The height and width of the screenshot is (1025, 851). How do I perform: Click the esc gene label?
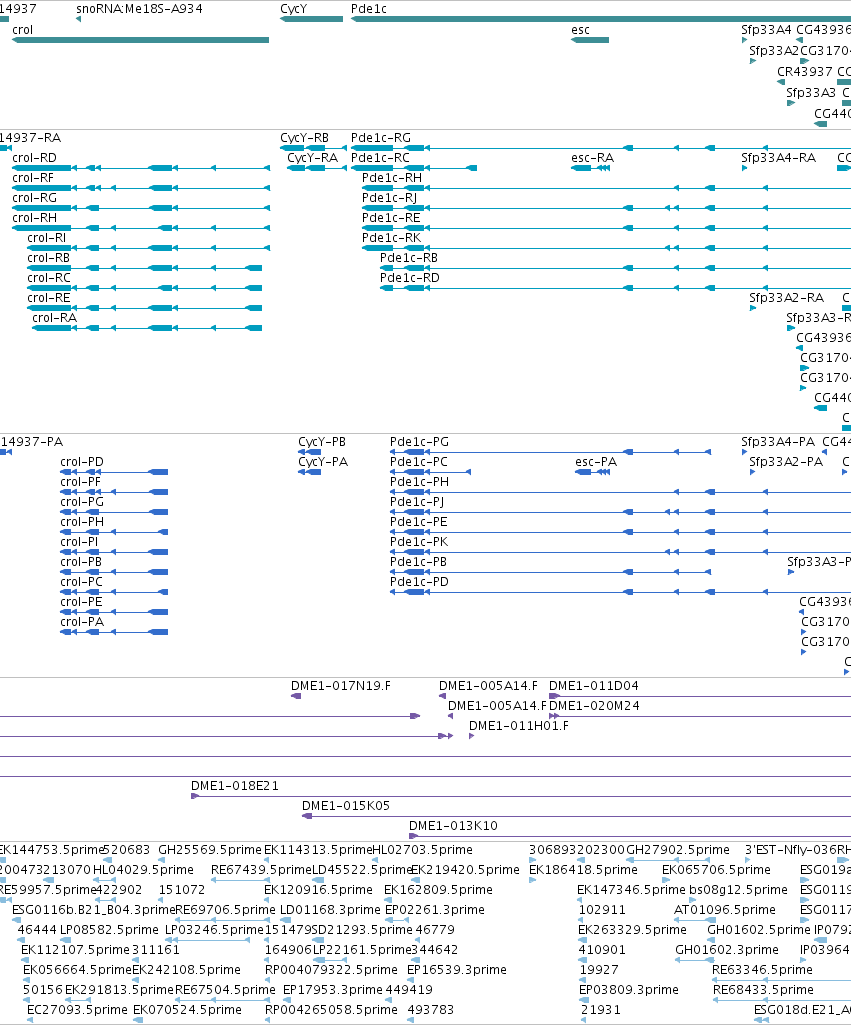[580, 30]
